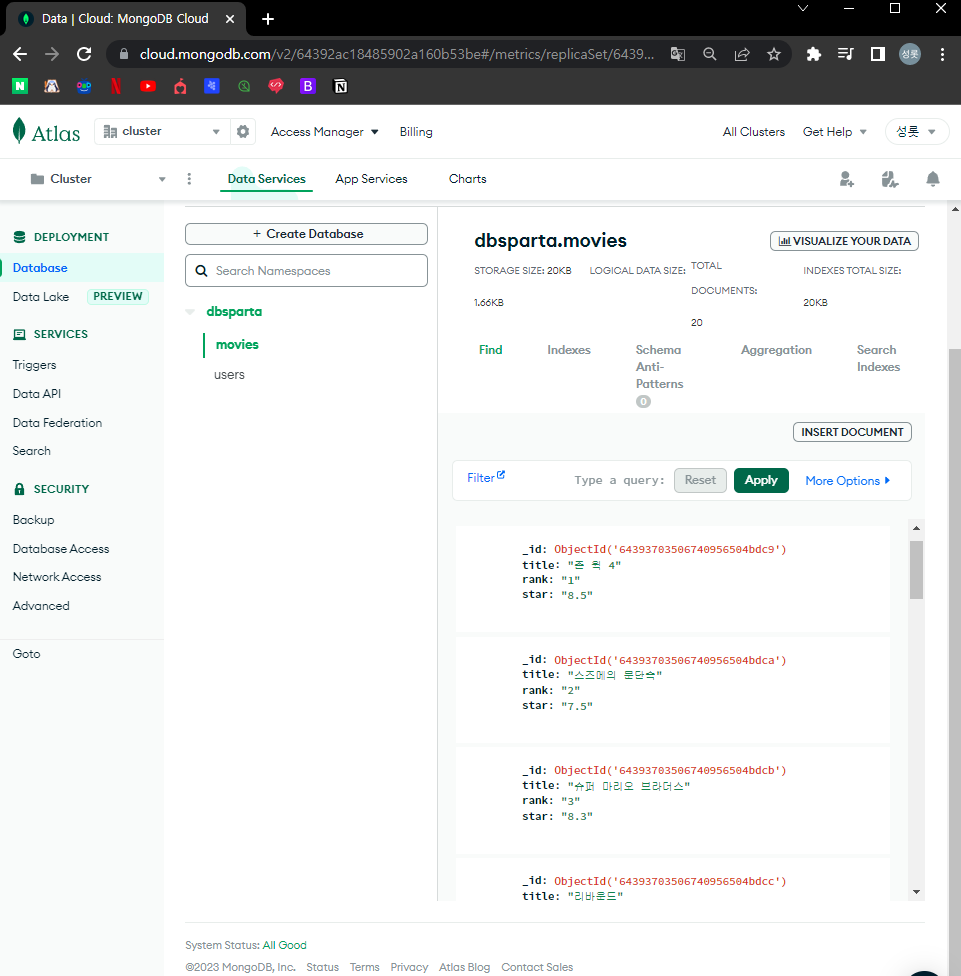Viewport: 961px width, 976px height.
Task: Click the query input field
Action: 620,481
